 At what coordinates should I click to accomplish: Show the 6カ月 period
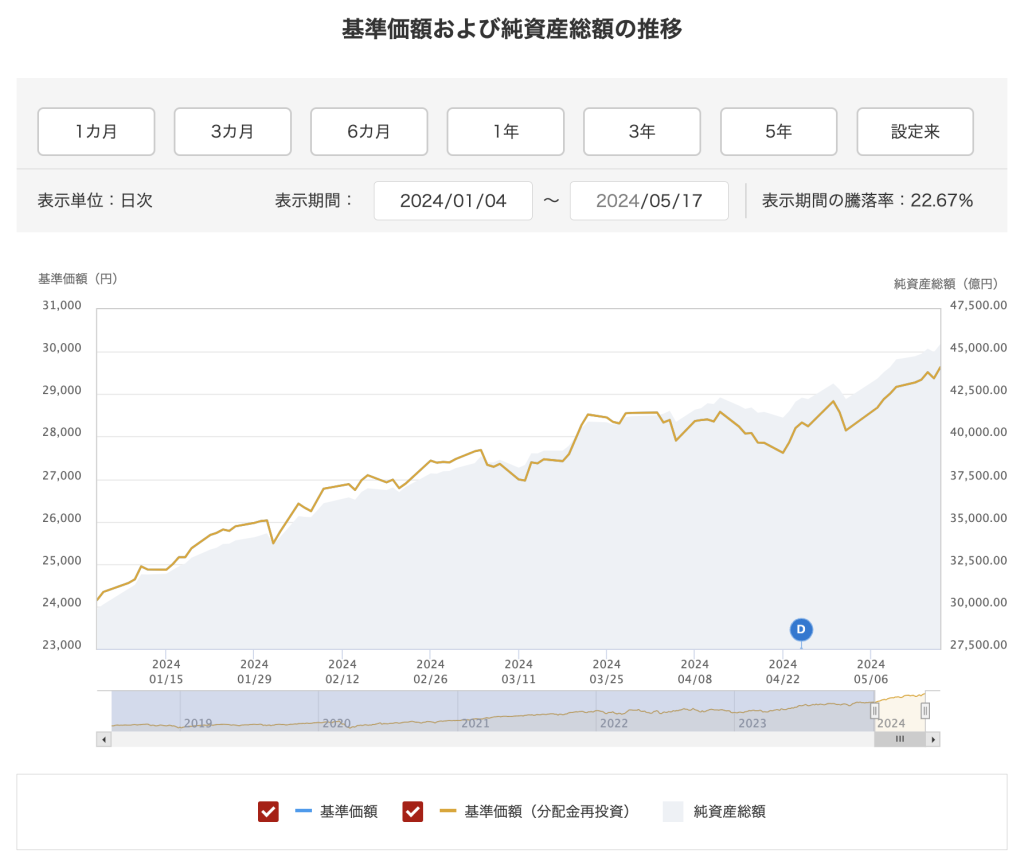(369, 132)
